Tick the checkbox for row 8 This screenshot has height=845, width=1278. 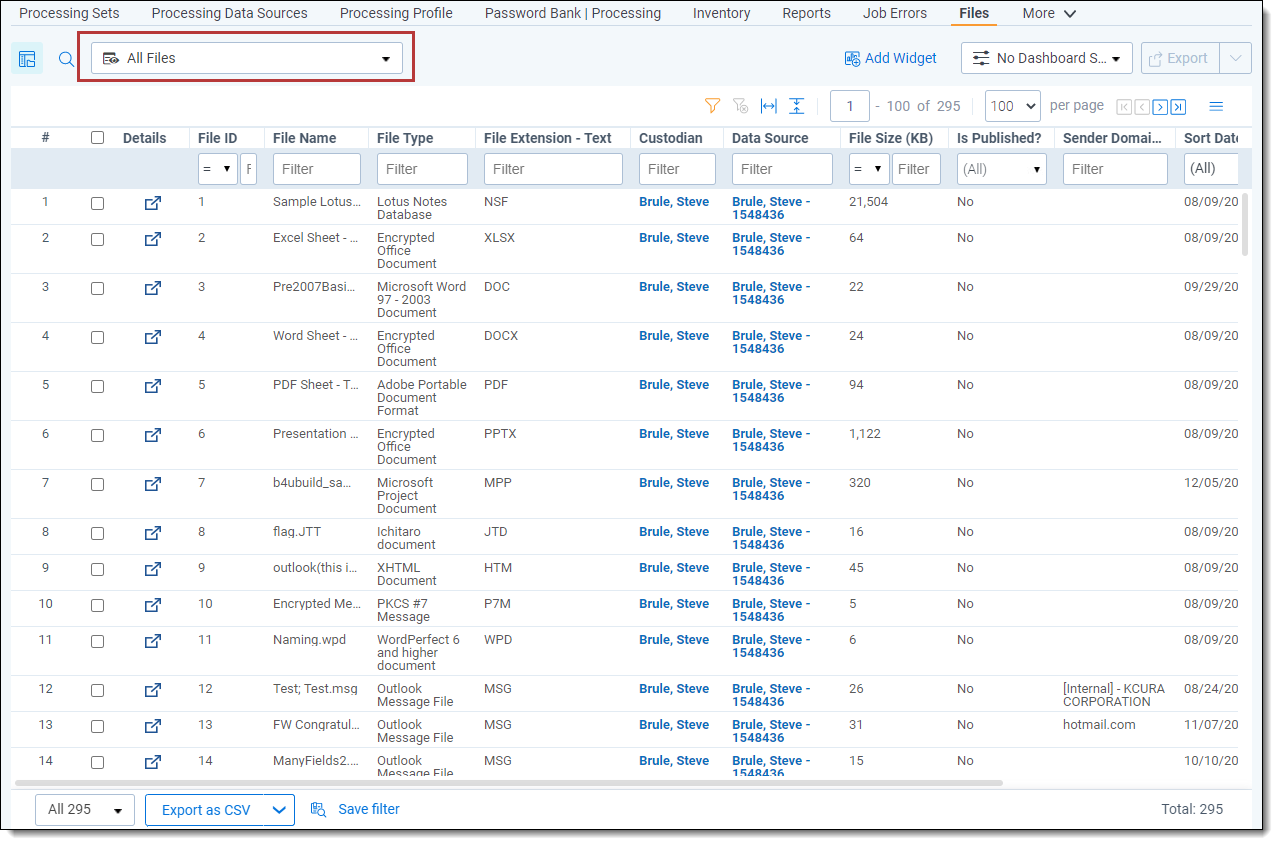tap(97, 533)
